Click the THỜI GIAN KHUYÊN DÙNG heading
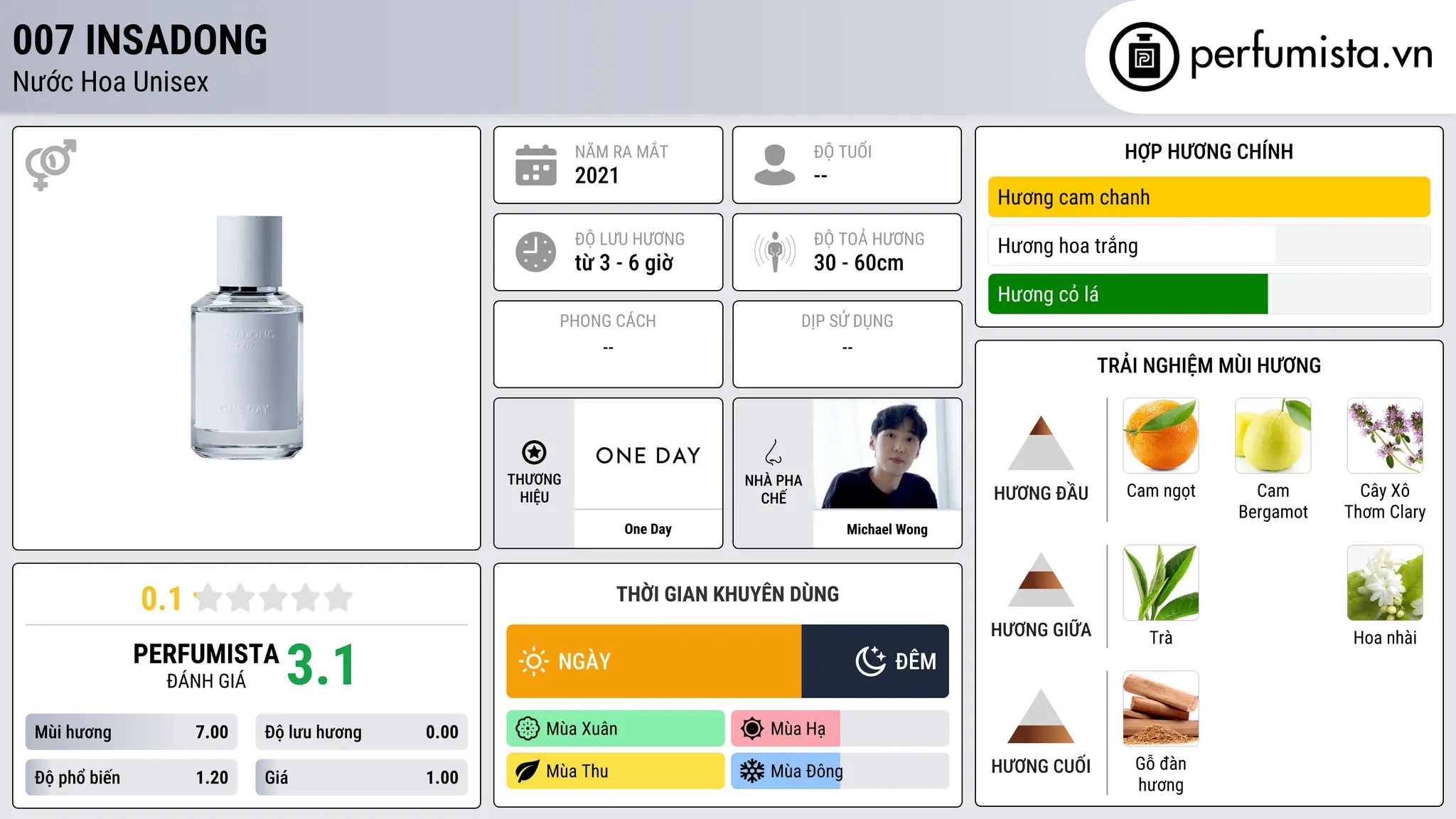 (x=727, y=594)
